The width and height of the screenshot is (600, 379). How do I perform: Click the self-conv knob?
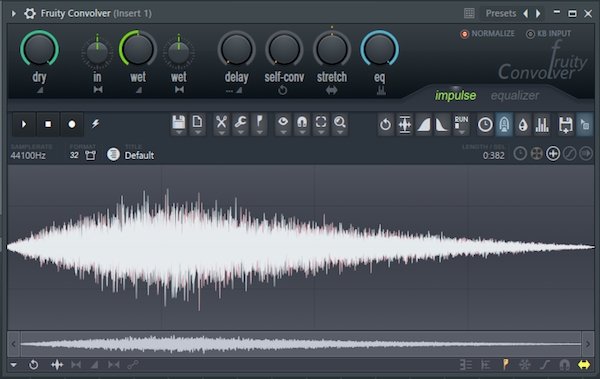(x=284, y=49)
